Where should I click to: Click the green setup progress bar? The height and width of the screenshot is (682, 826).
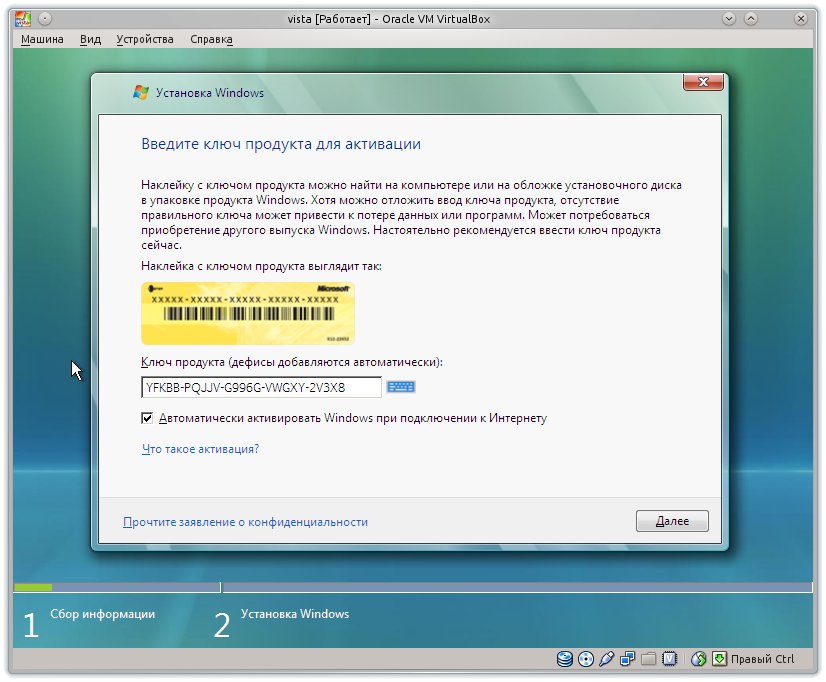pos(33,587)
